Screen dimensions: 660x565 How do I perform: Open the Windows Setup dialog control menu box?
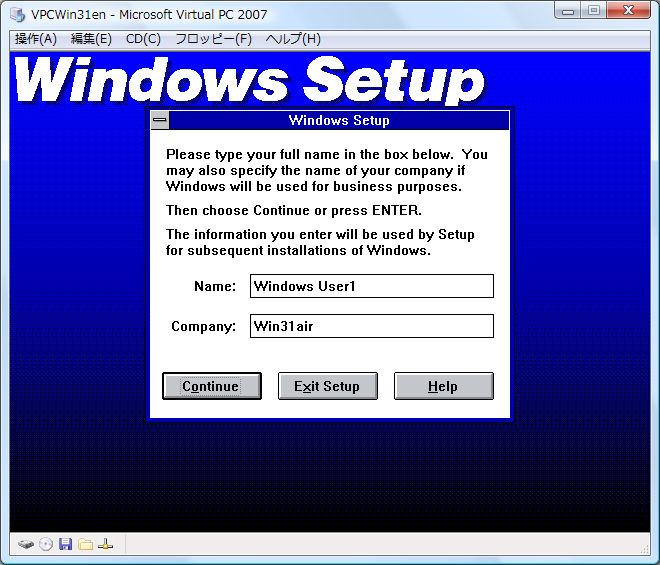pyautogui.click(x=160, y=120)
